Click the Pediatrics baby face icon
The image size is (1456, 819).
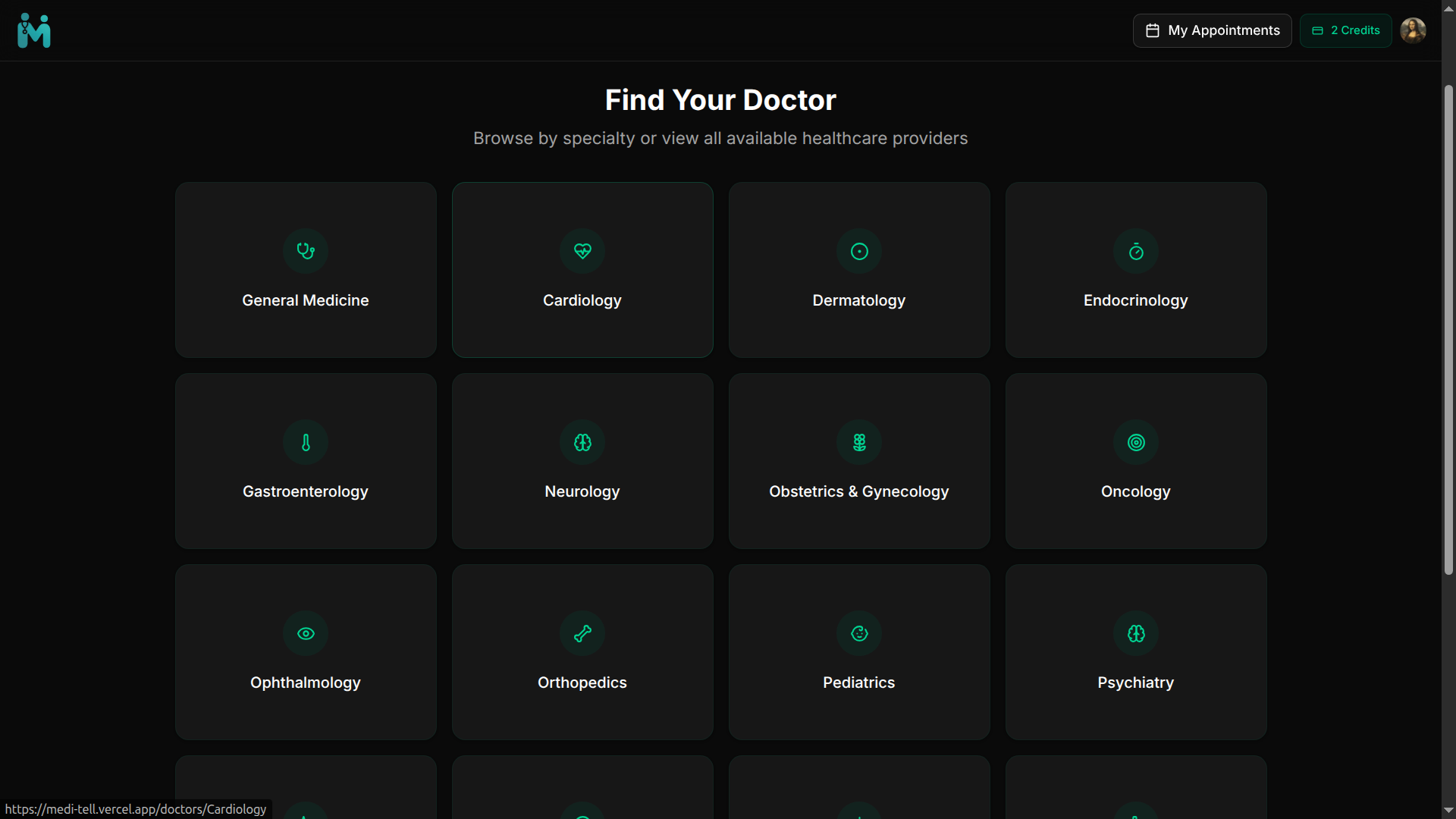pos(859,633)
